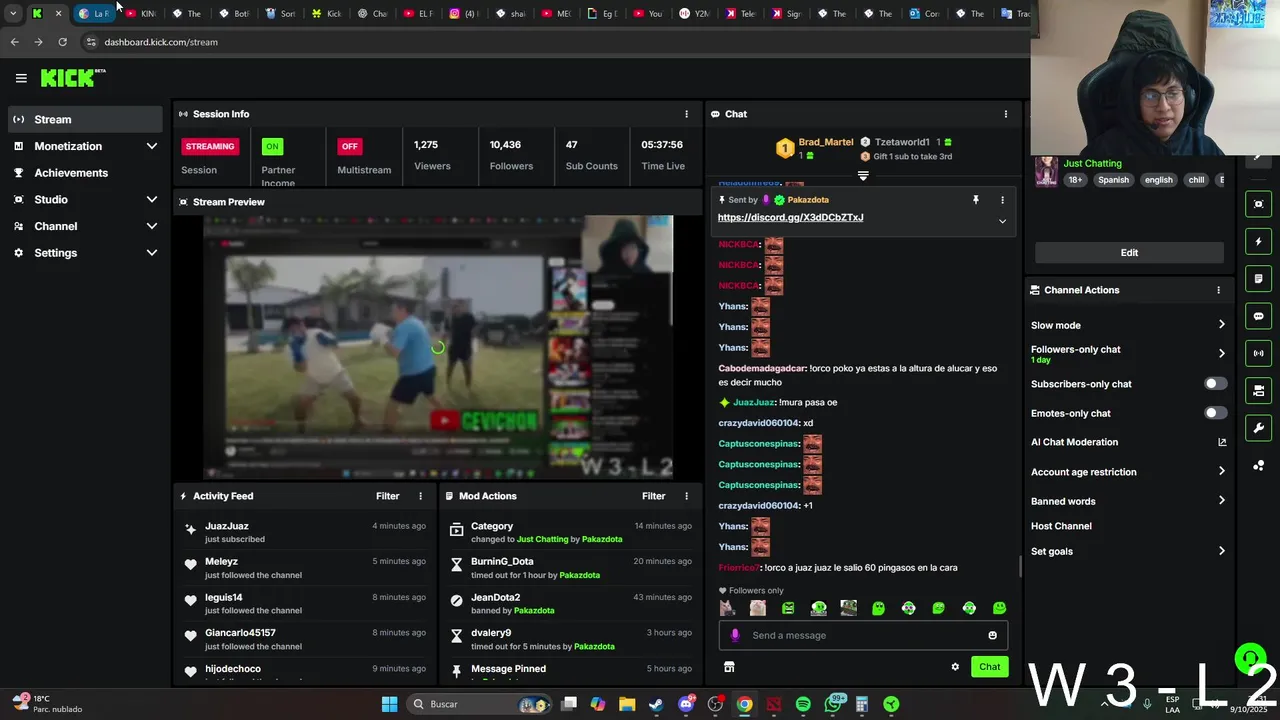Open AI Chat Moderation external link icon
Image resolution: width=1280 pixels, height=720 pixels.
tap(1222, 442)
